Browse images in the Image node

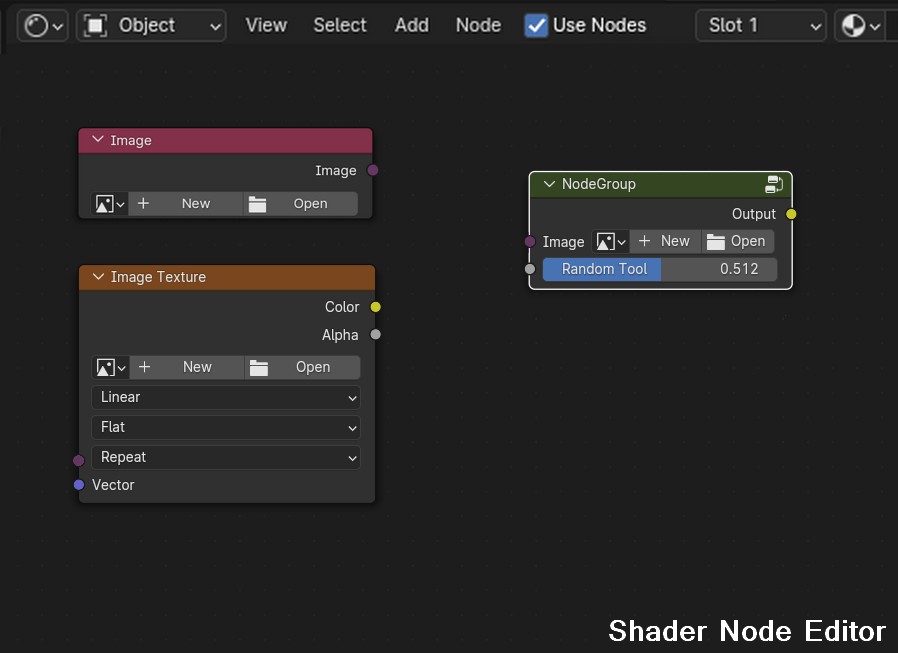pos(109,204)
